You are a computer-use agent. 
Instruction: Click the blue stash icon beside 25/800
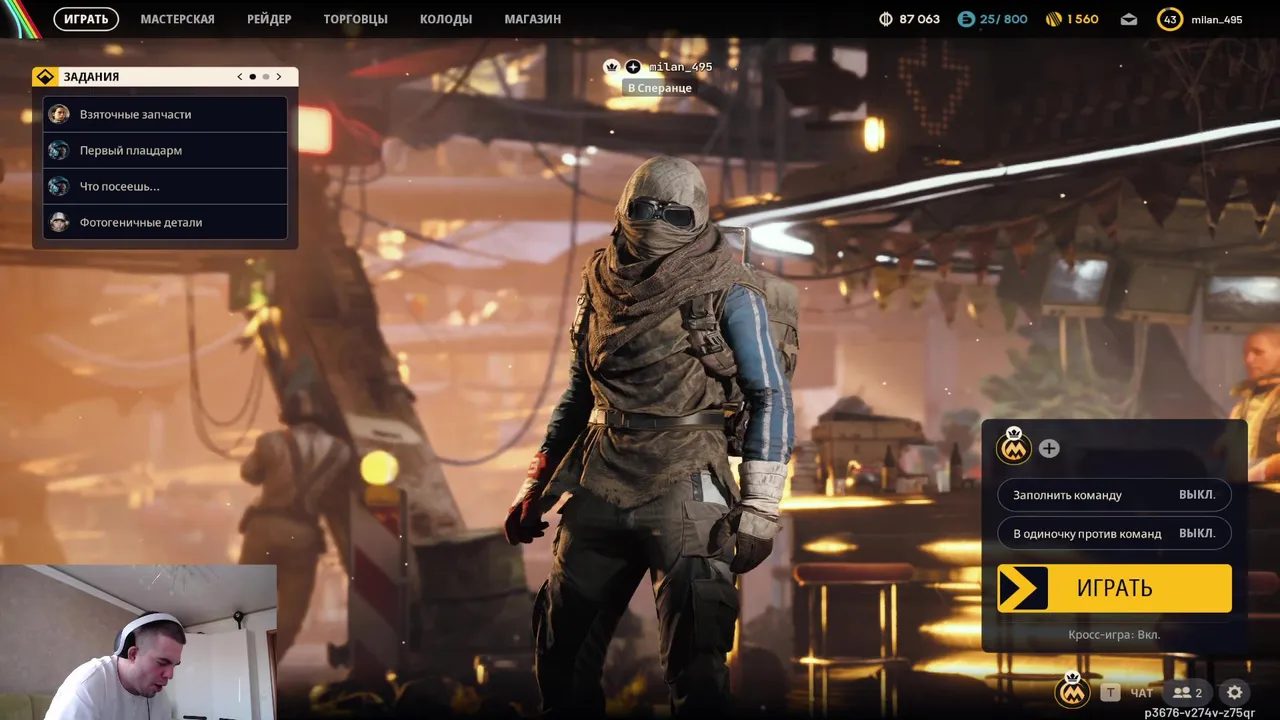tap(966, 19)
